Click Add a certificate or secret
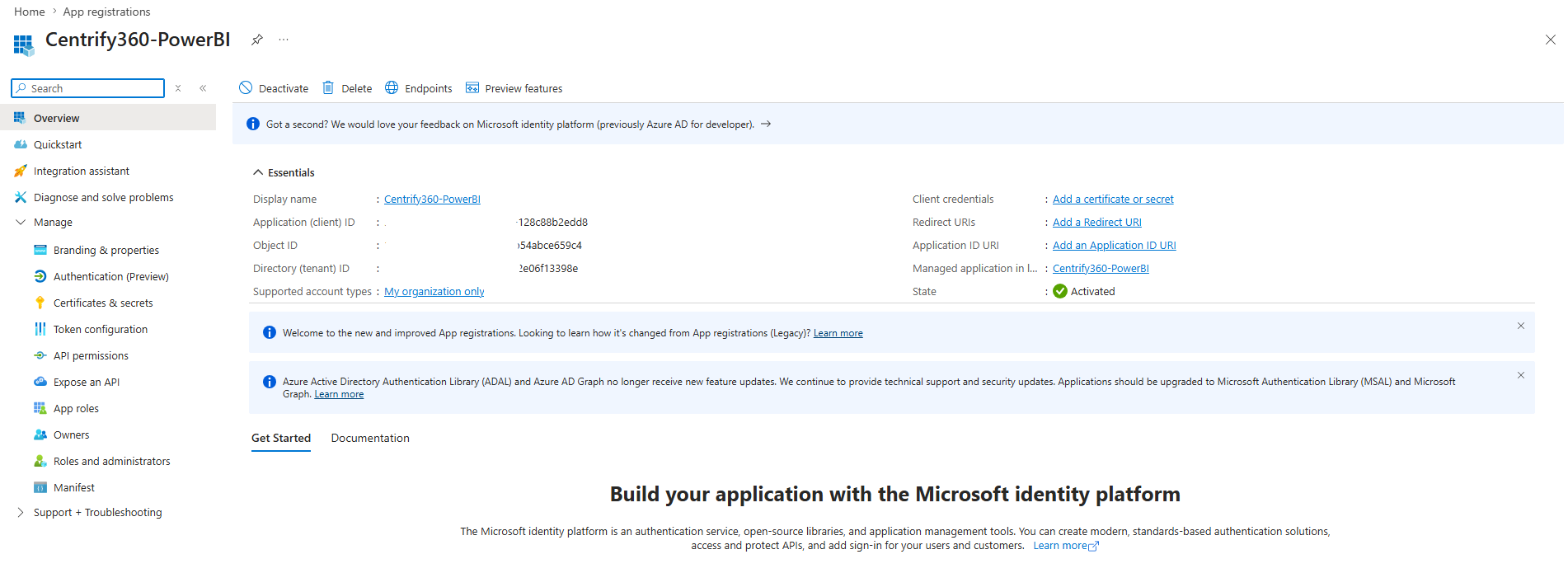The width and height of the screenshot is (1568, 573). pyautogui.click(x=1113, y=199)
